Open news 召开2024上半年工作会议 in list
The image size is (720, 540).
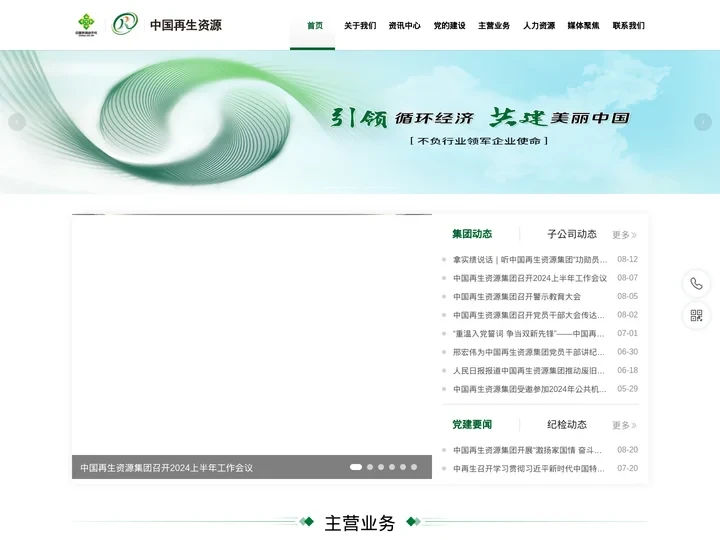pyautogui.click(x=530, y=278)
